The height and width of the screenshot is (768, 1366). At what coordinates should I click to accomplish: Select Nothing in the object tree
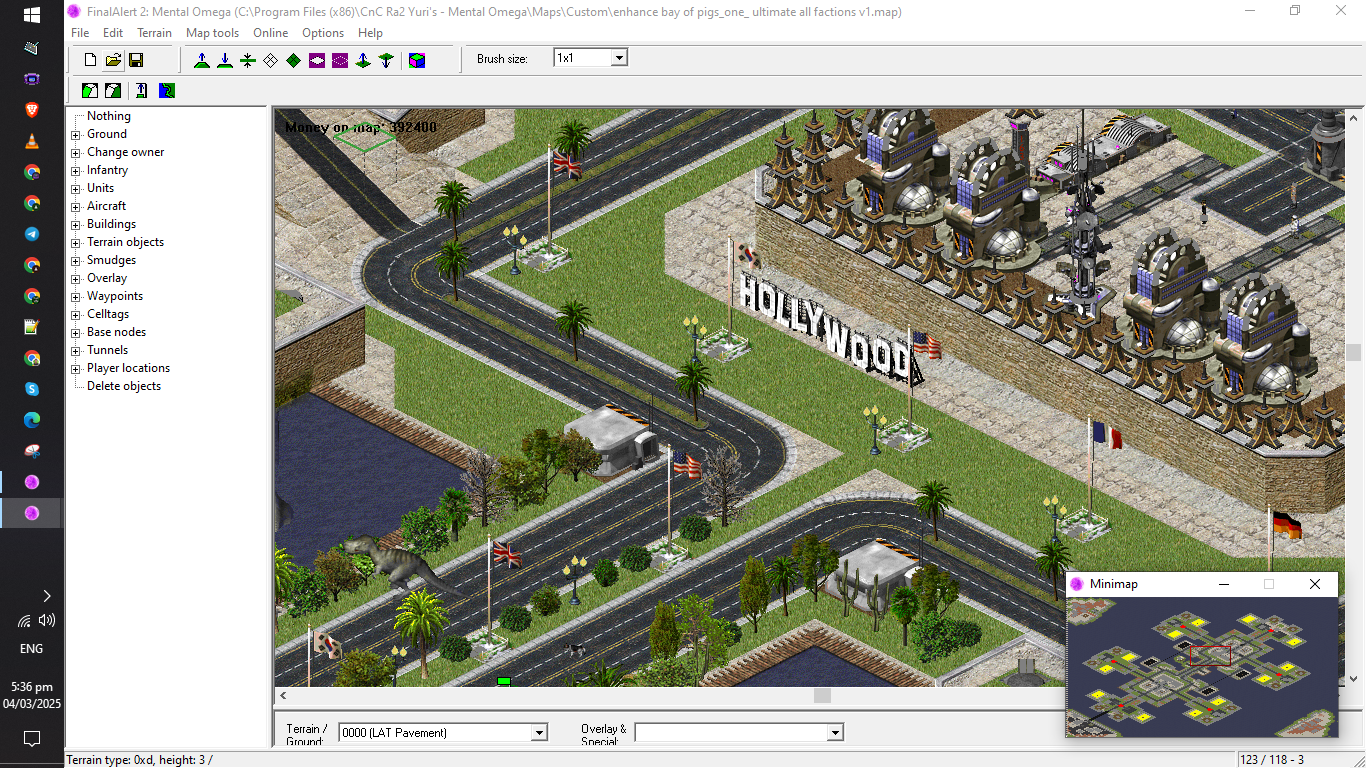coord(109,116)
